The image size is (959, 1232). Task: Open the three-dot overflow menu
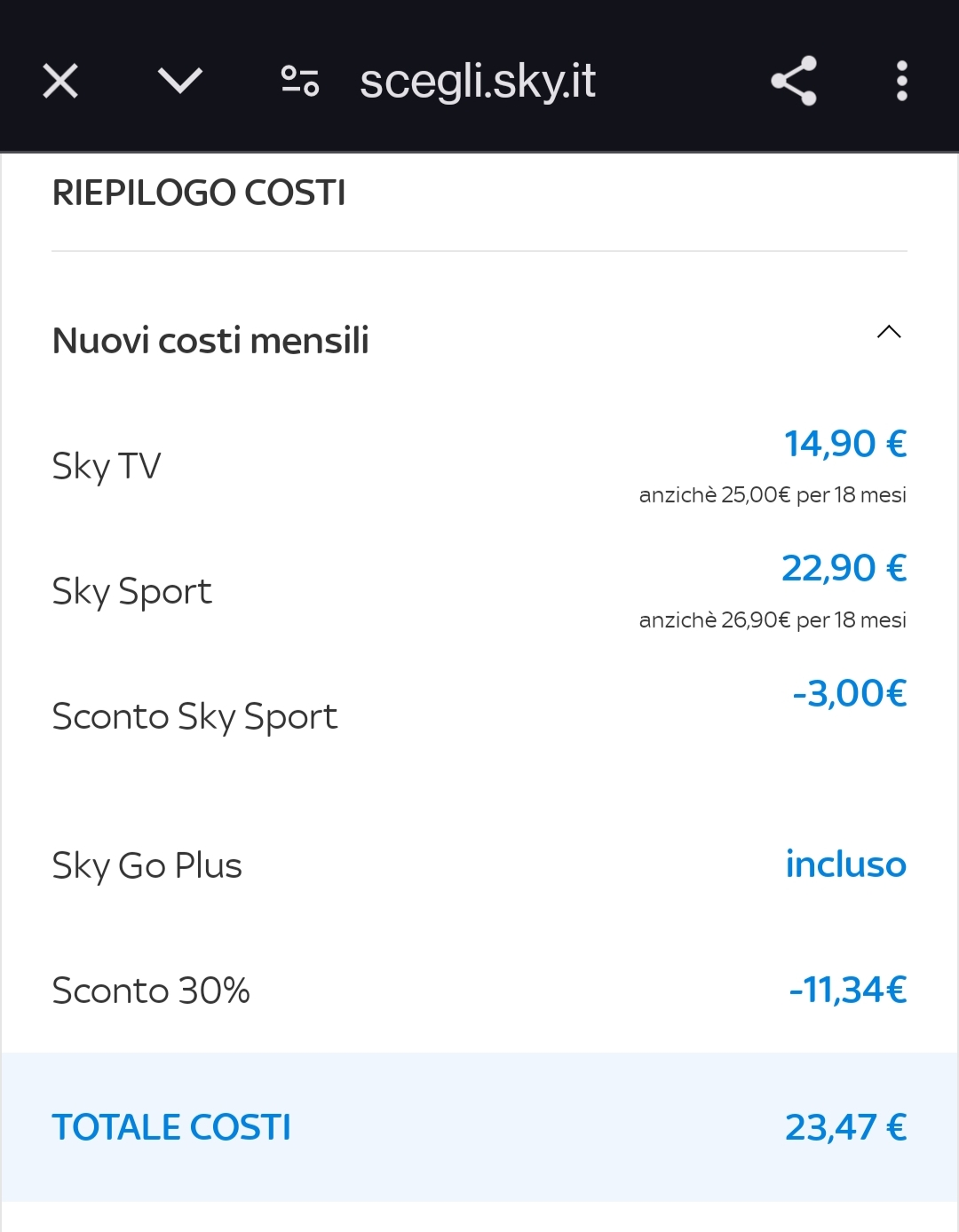pos(902,81)
